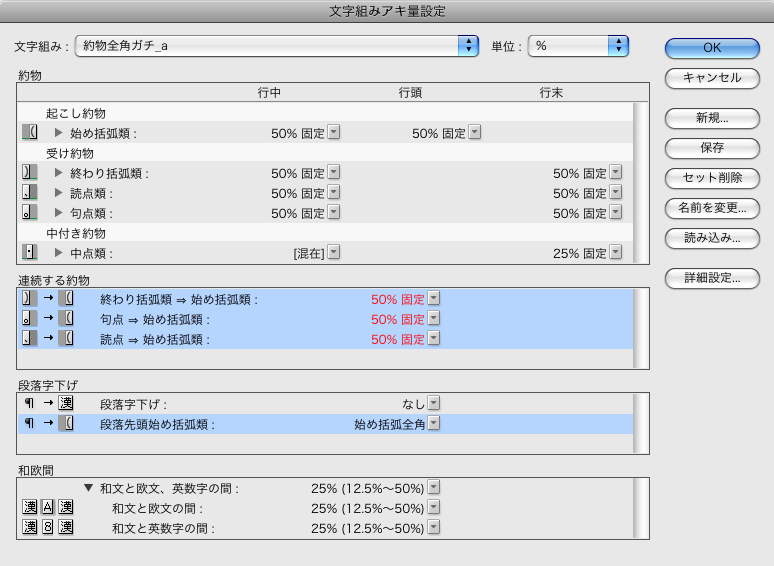Open 中点類 行末 25% dropdown
The image size is (774, 566).
[616, 252]
